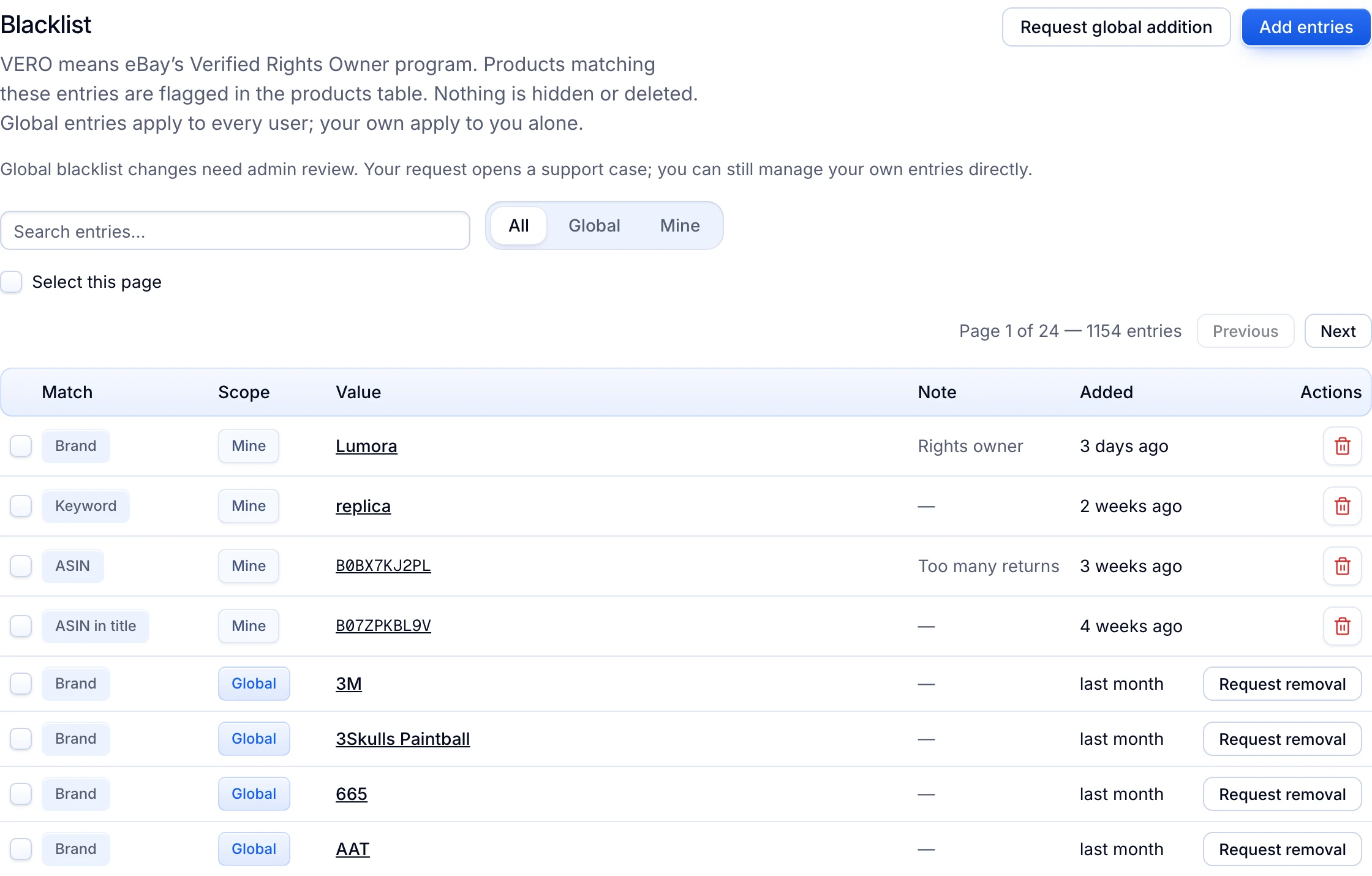Request removal of 3Skulls Paintball
Viewport: 1372px width, 876px height.
pos(1282,739)
